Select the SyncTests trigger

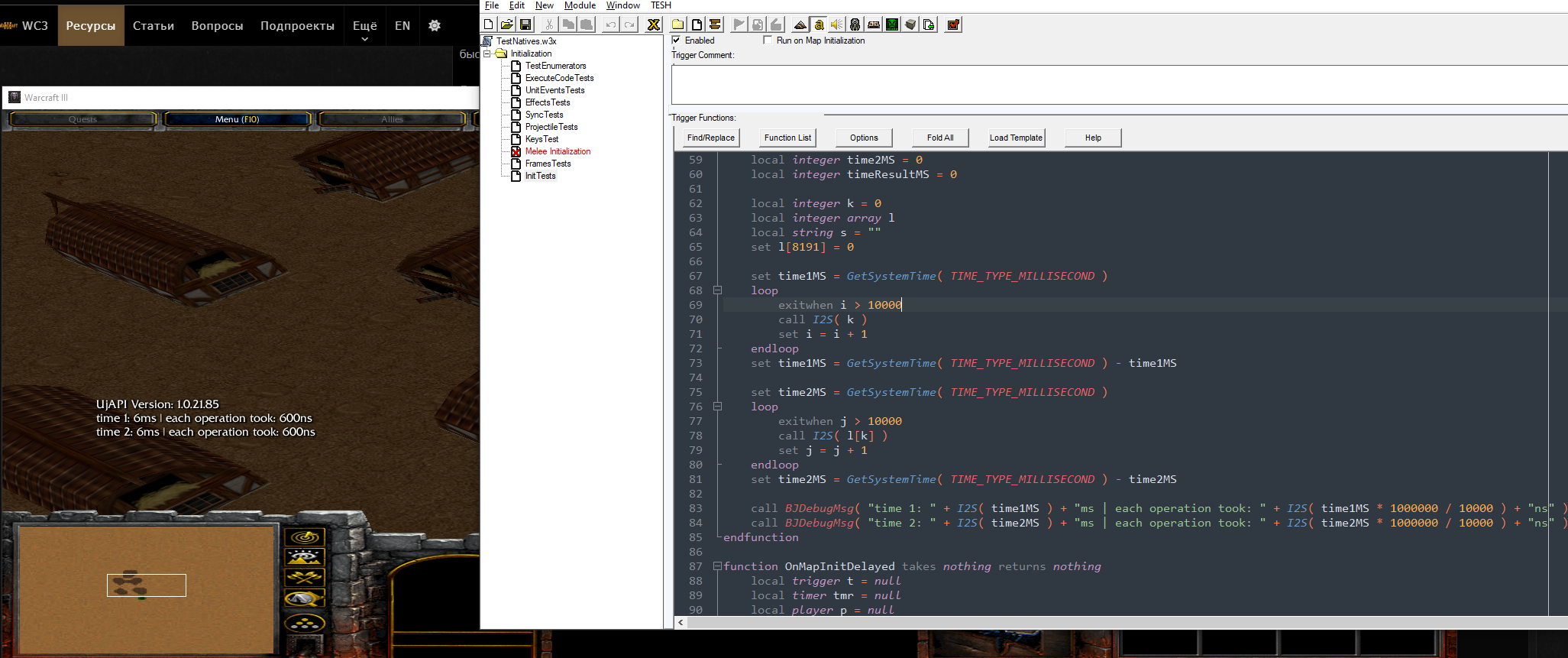(544, 115)
